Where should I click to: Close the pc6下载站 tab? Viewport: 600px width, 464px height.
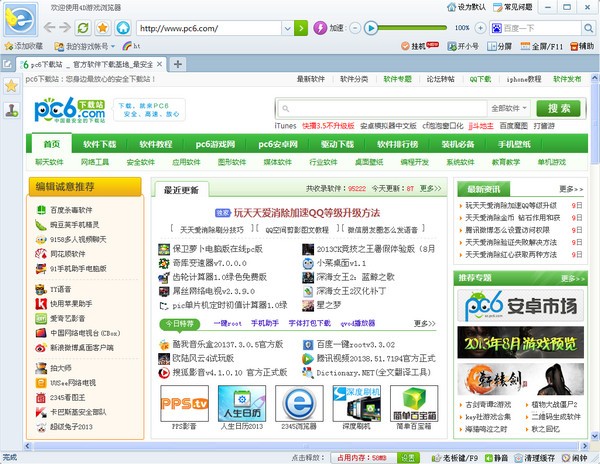(x=160, y=64)
